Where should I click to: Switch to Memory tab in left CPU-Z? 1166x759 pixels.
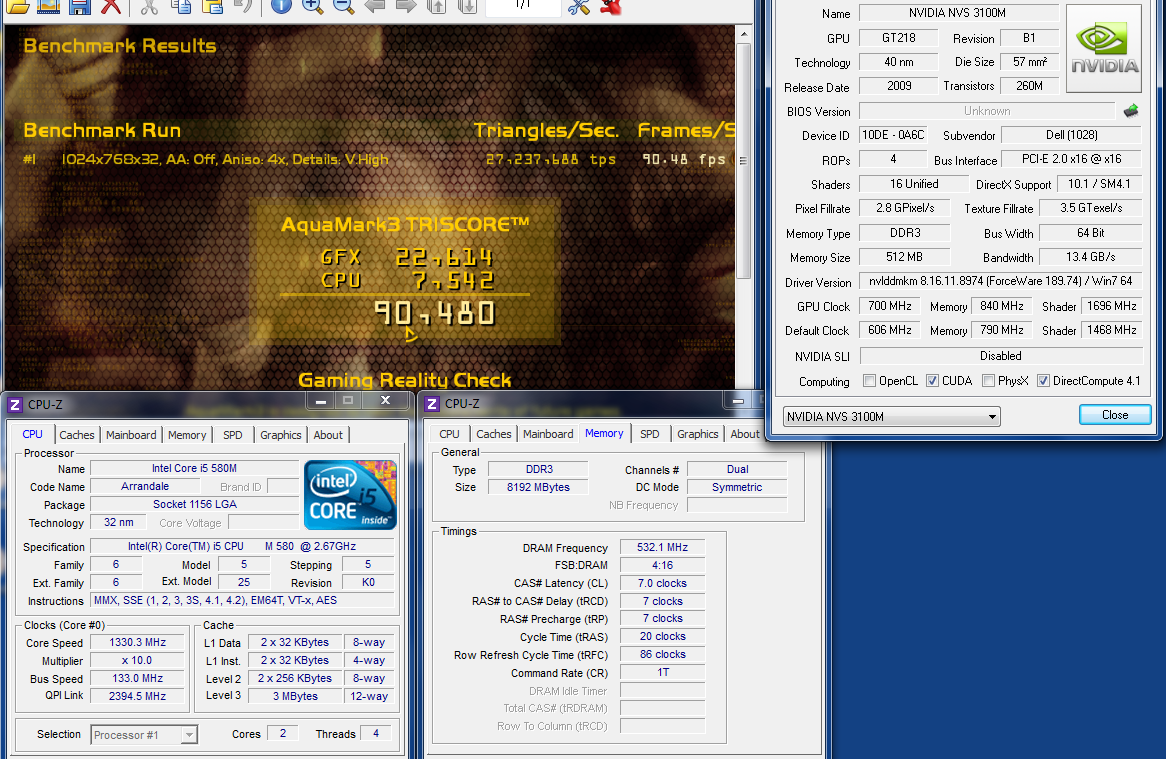(187, 435)
